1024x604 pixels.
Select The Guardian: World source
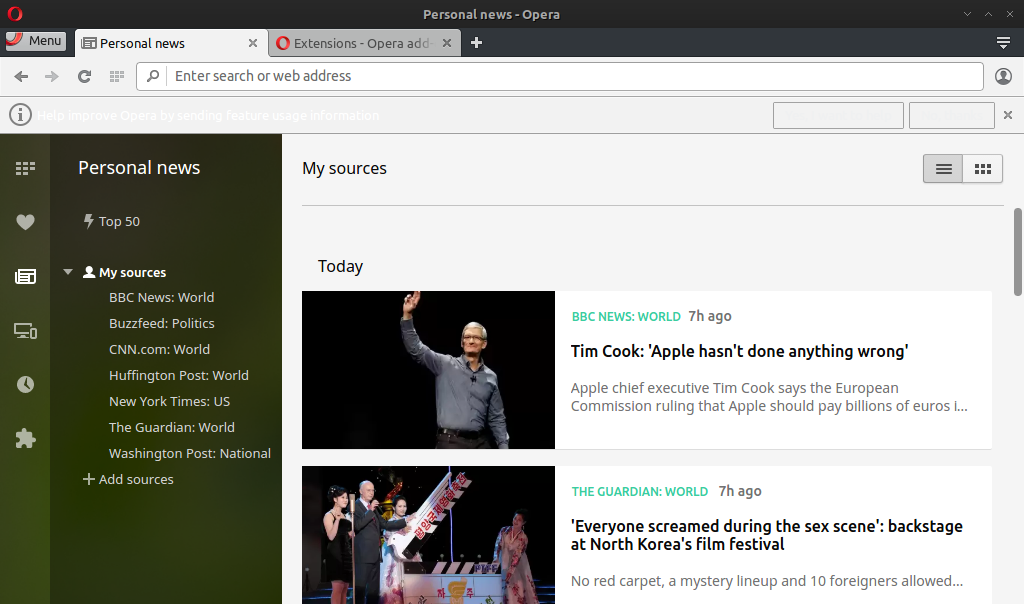171,428
